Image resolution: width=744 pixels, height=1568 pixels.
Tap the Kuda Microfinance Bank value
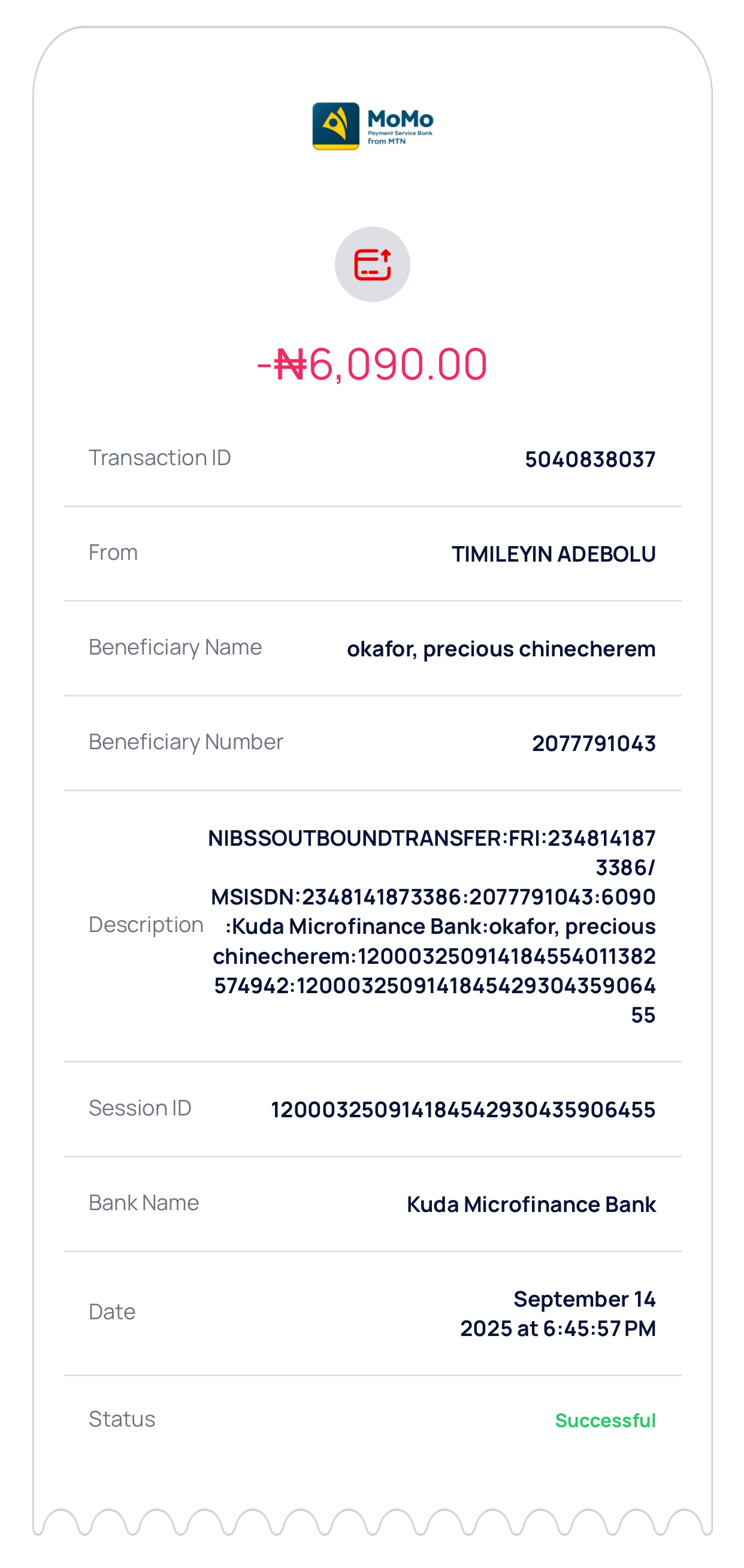531,1204
